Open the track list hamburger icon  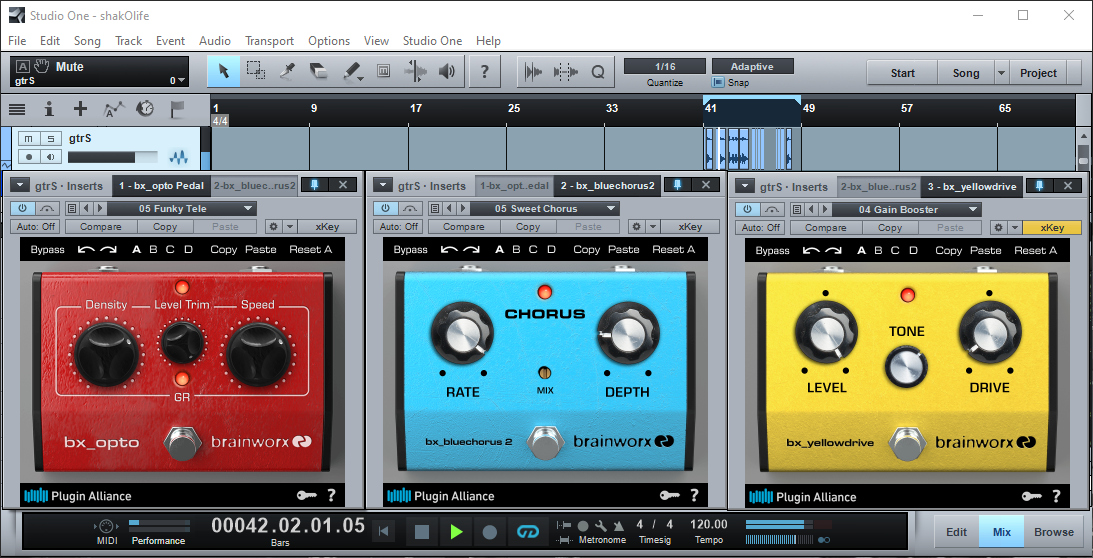[x=17, y=110]
